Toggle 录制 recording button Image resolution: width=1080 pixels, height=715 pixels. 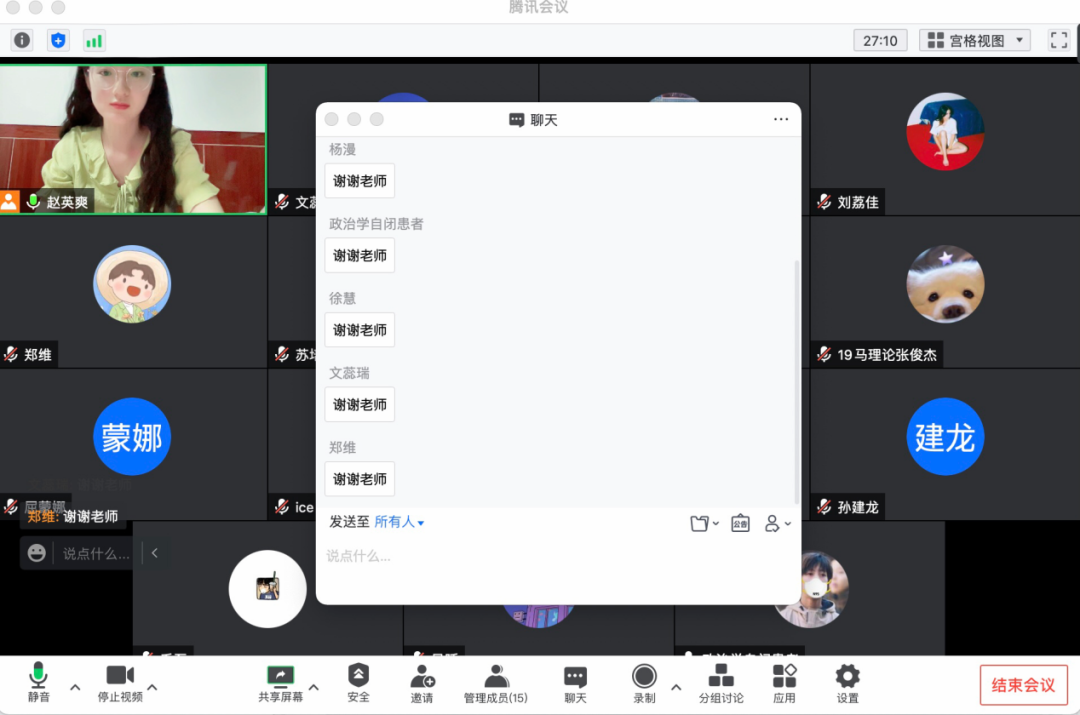point(644,683)
